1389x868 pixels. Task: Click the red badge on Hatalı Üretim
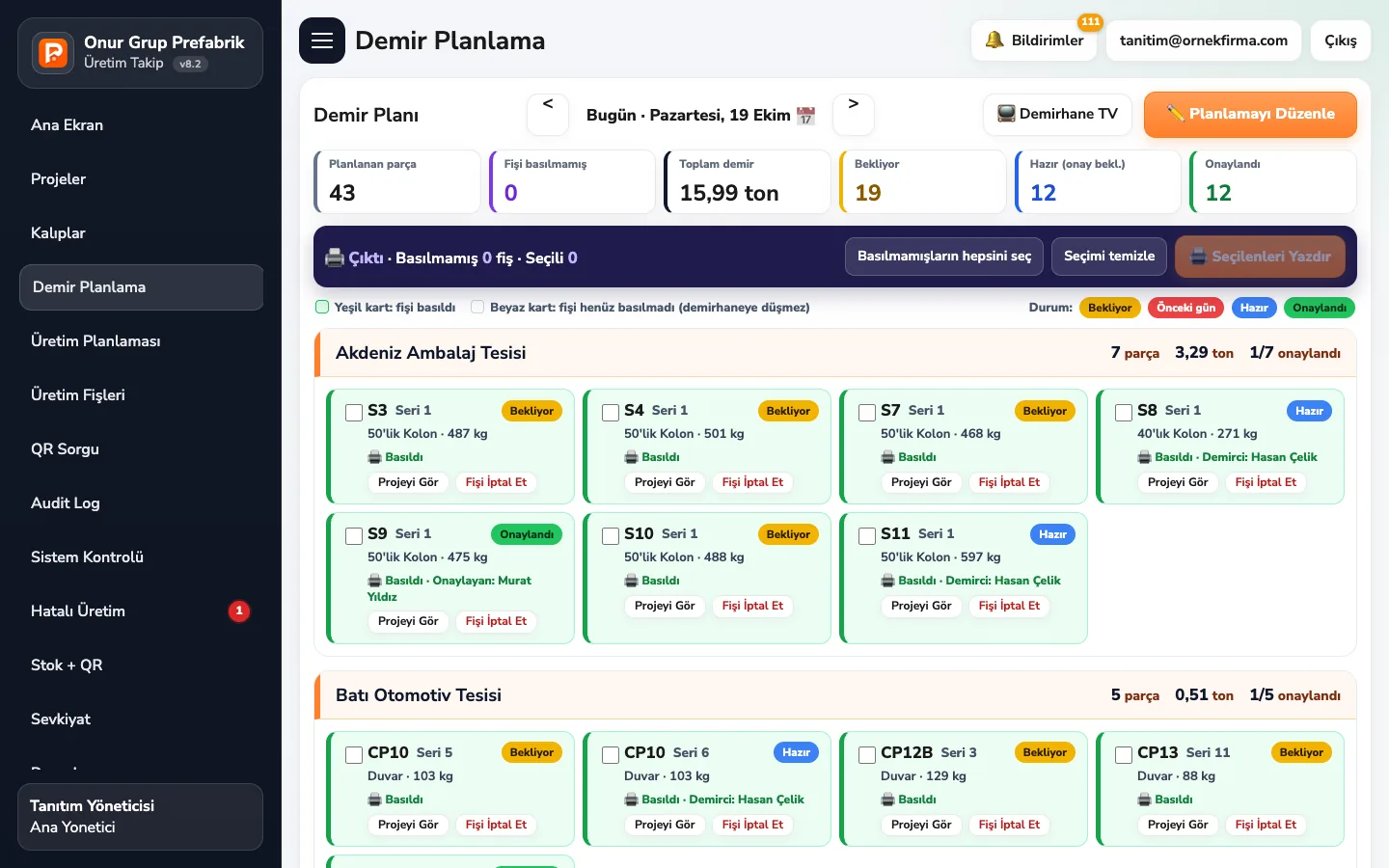(x=239, y=610)
